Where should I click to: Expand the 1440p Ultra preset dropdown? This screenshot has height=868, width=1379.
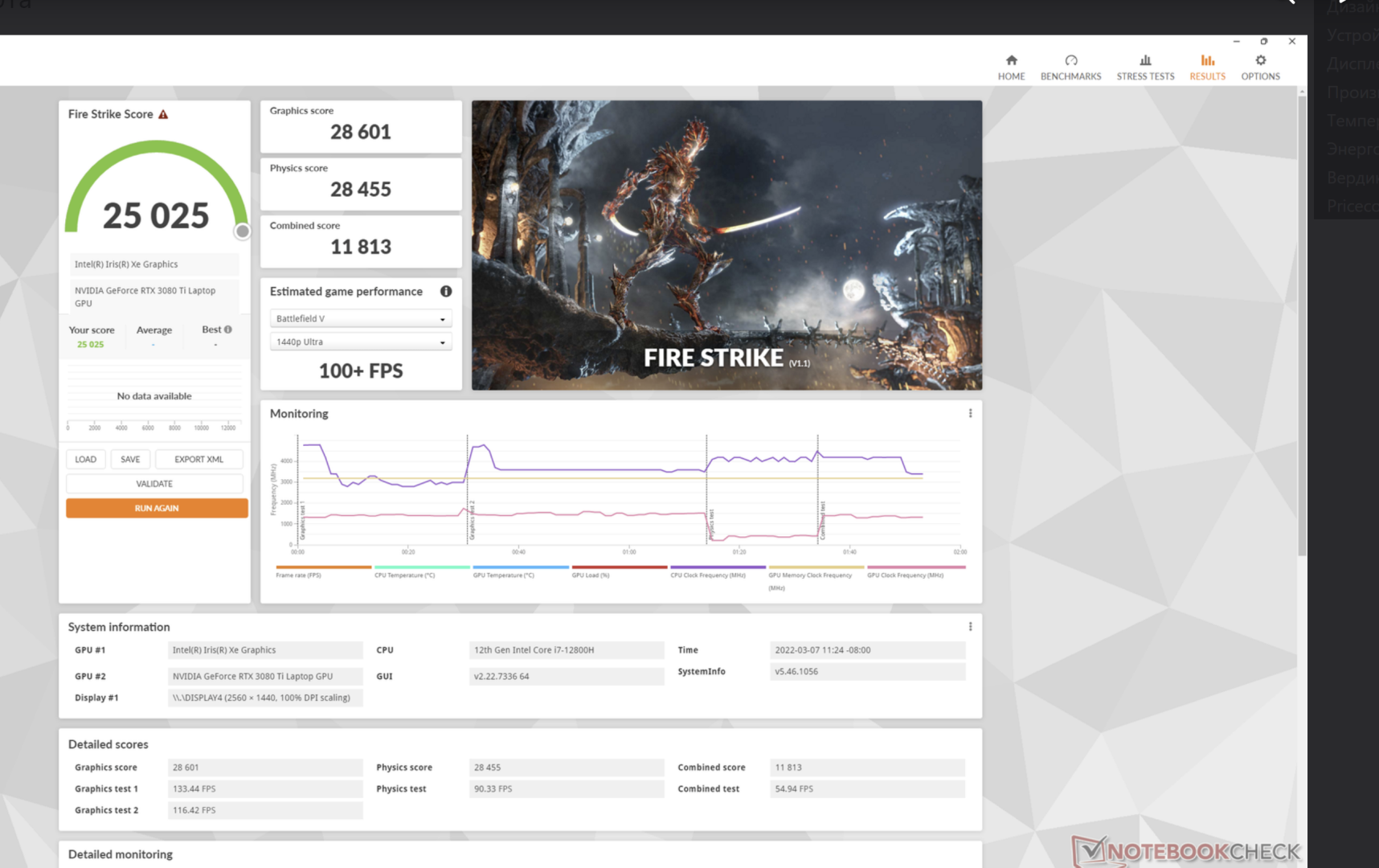361,342
